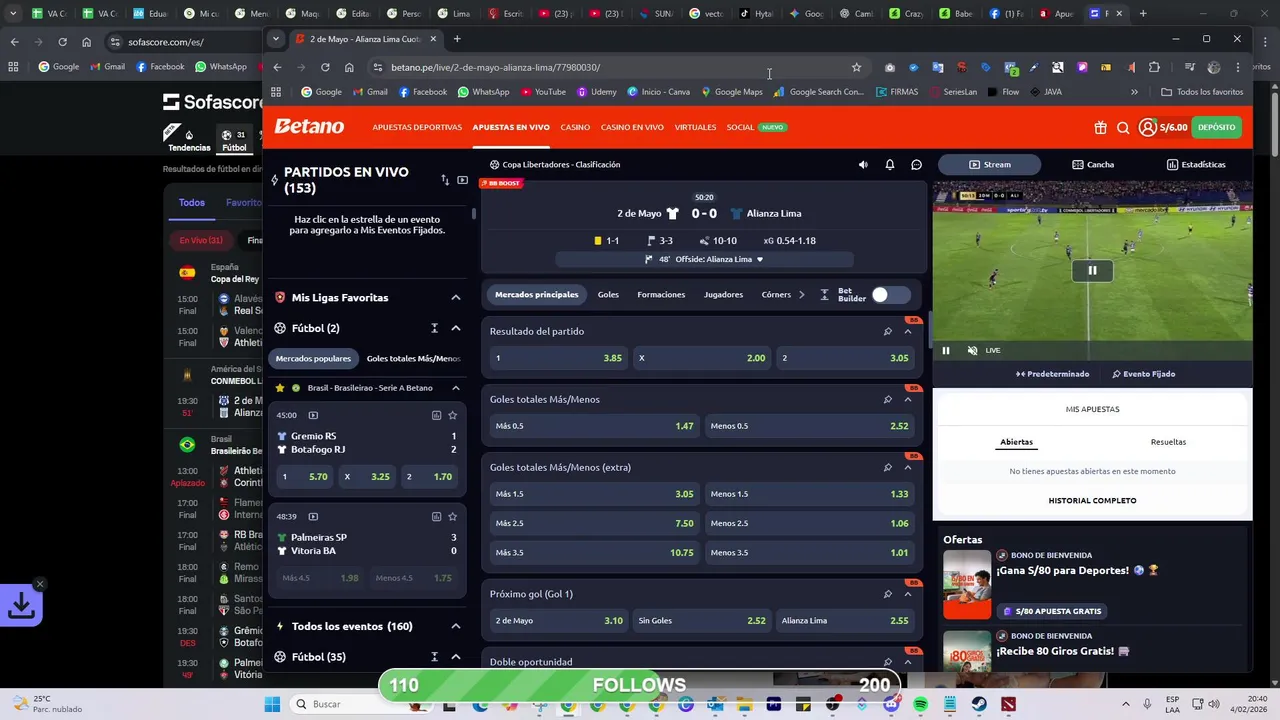
Task: Toggle the Bet Builder switch
Action: point(890,294)
